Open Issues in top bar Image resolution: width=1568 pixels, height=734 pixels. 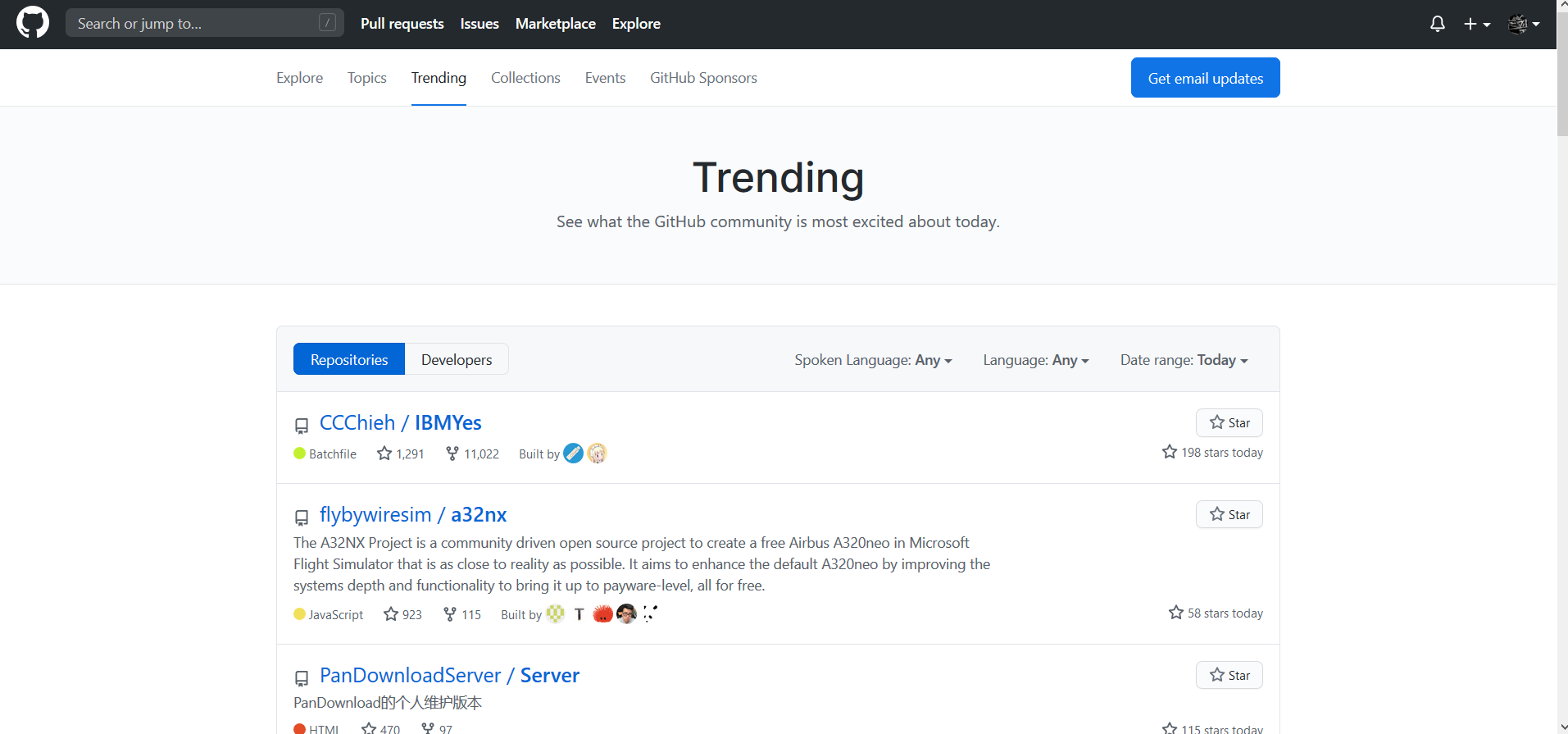coord(479,24)
